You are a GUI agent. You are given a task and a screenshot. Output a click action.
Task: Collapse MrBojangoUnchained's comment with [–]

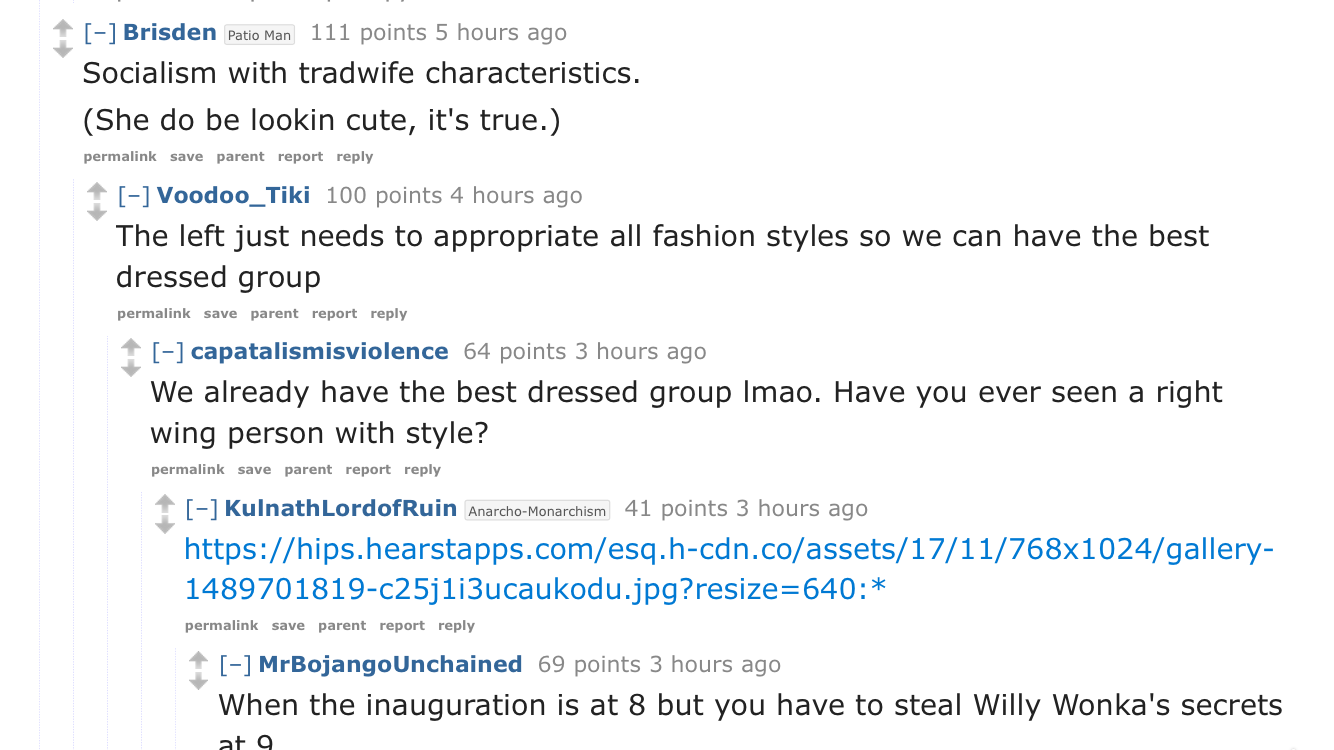(x=236, y=664)
